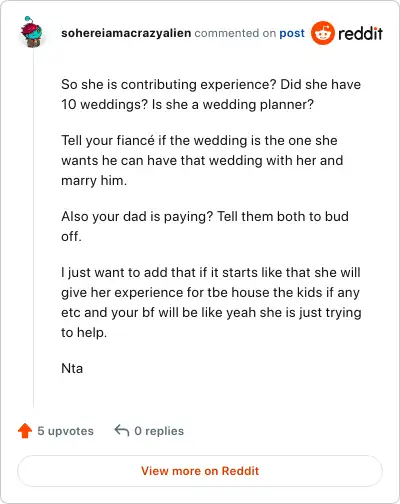400x504 pixels.
Task: Follow the blue "post" link
Action: coord(292,33)
